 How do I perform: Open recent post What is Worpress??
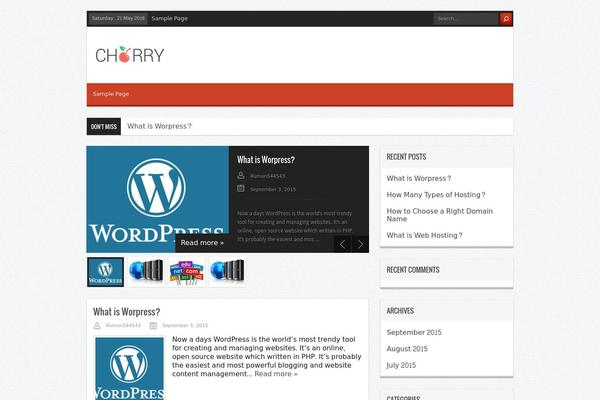[419, 178]
